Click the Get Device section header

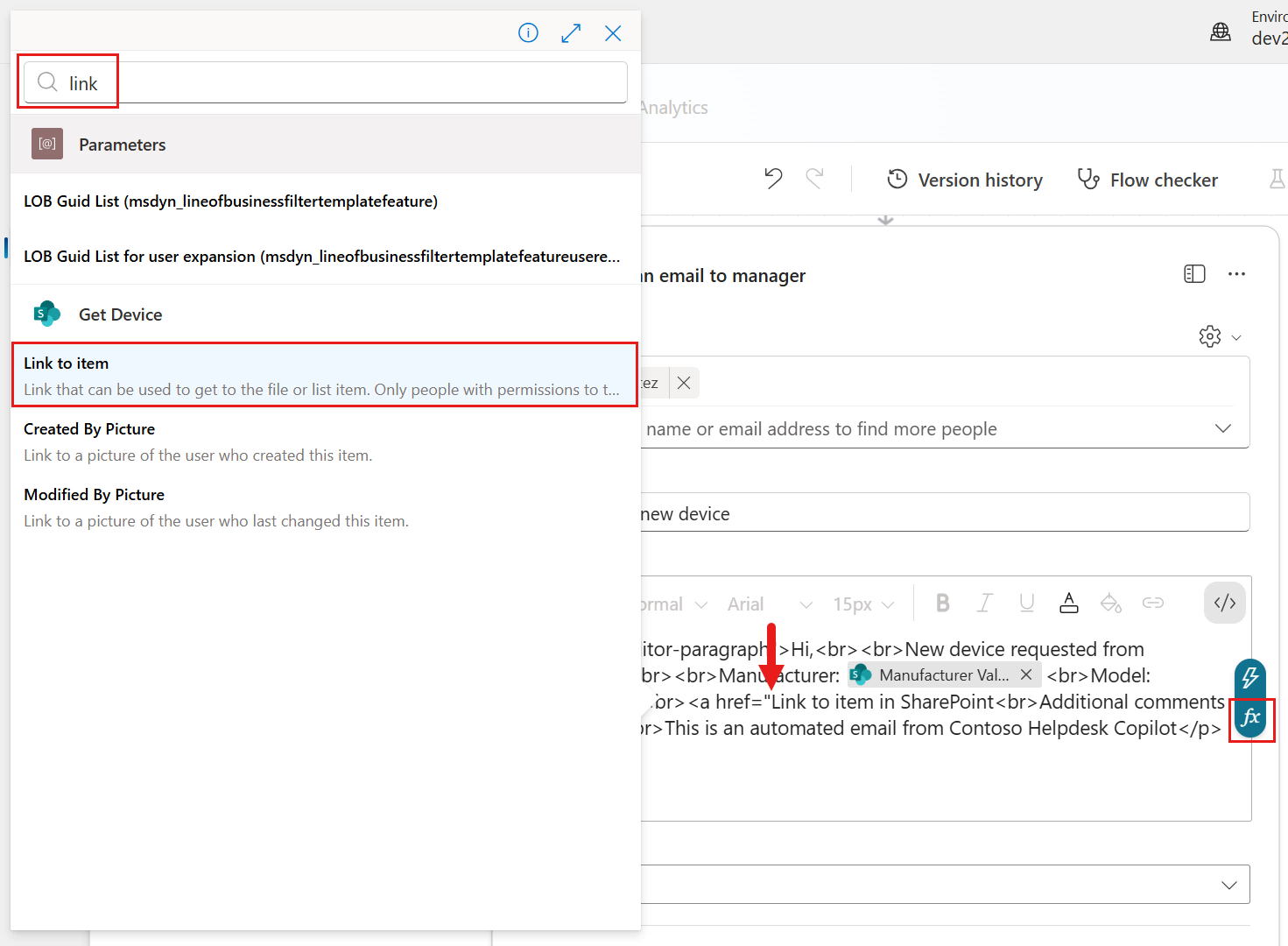(x=120, y=314)
